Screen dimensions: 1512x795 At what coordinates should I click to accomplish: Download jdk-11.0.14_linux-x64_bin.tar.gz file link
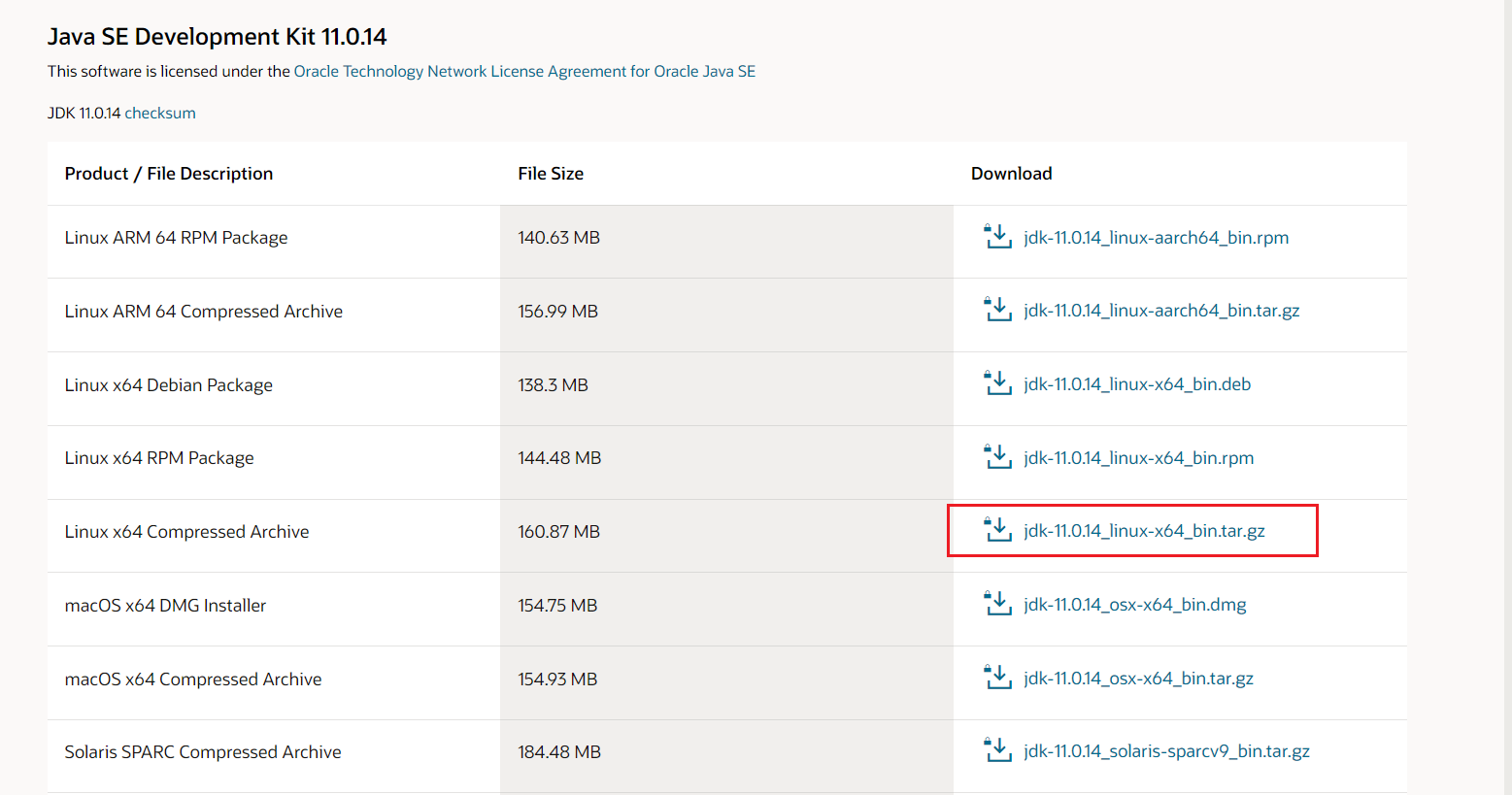coord(1144,531)
